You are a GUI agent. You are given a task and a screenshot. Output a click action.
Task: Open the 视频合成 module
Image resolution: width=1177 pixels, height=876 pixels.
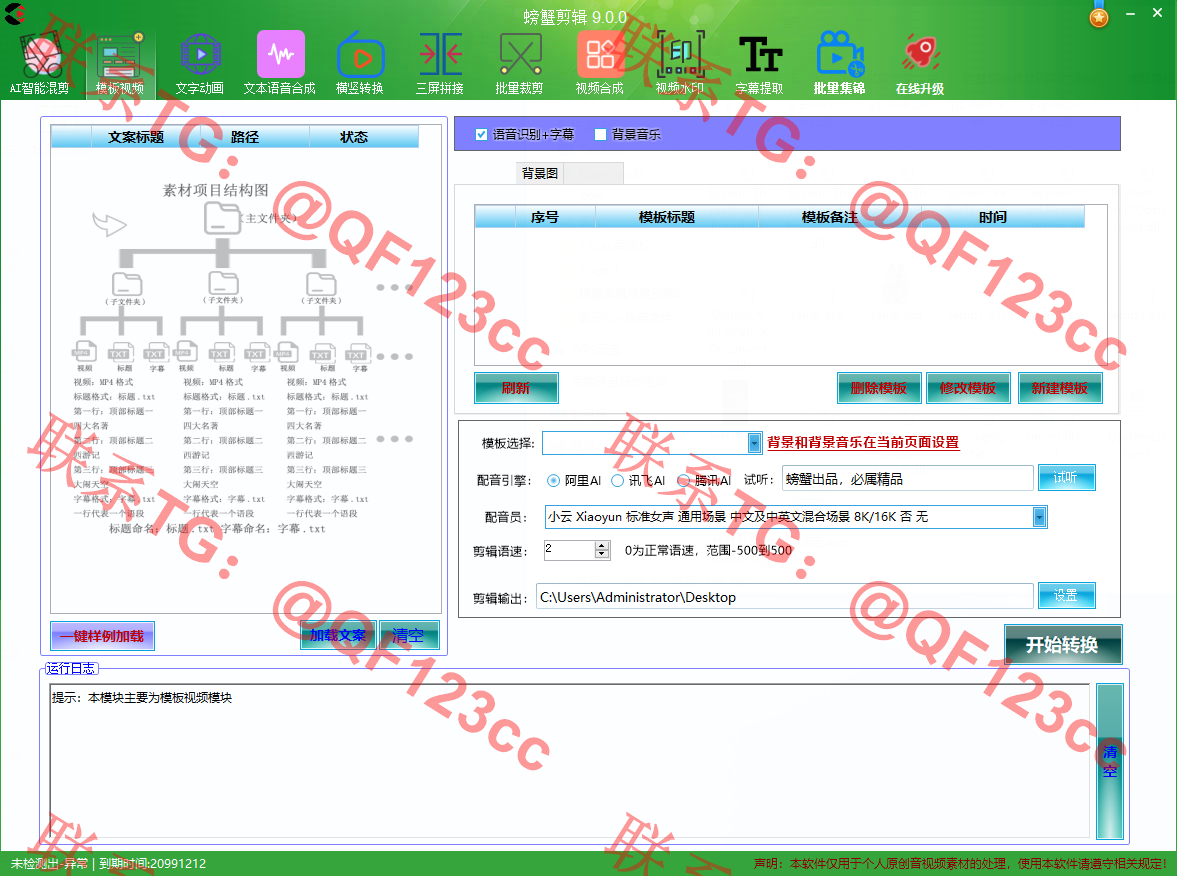click(x=600, y=64)
